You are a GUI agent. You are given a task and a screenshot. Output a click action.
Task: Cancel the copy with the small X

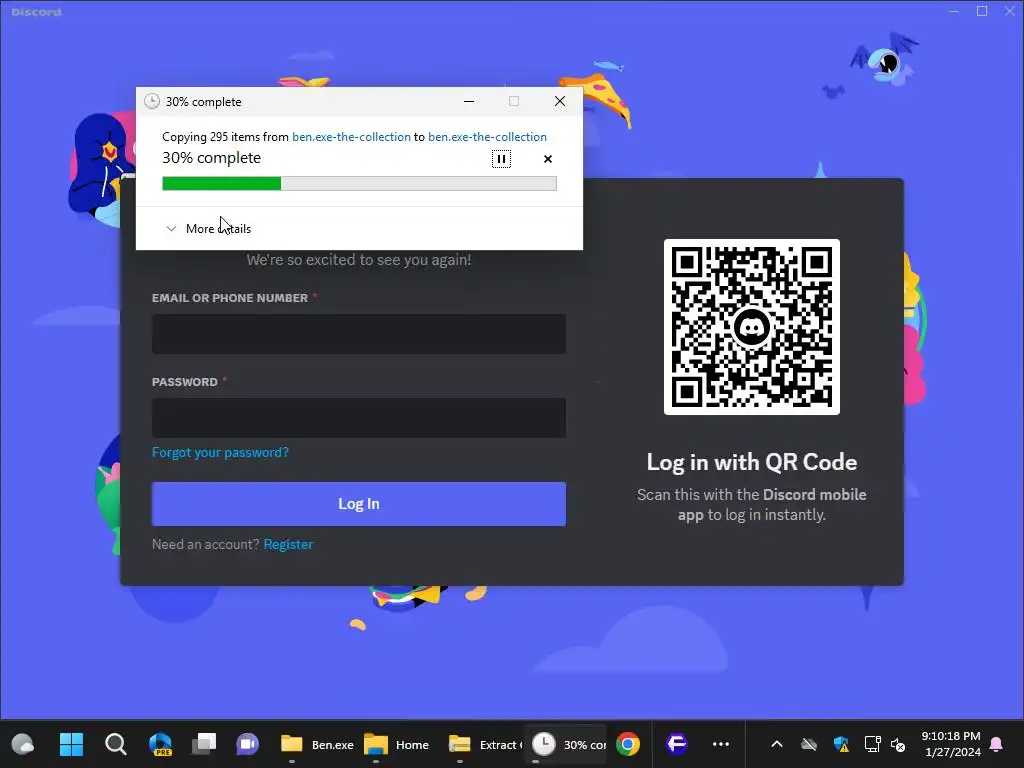548,159
